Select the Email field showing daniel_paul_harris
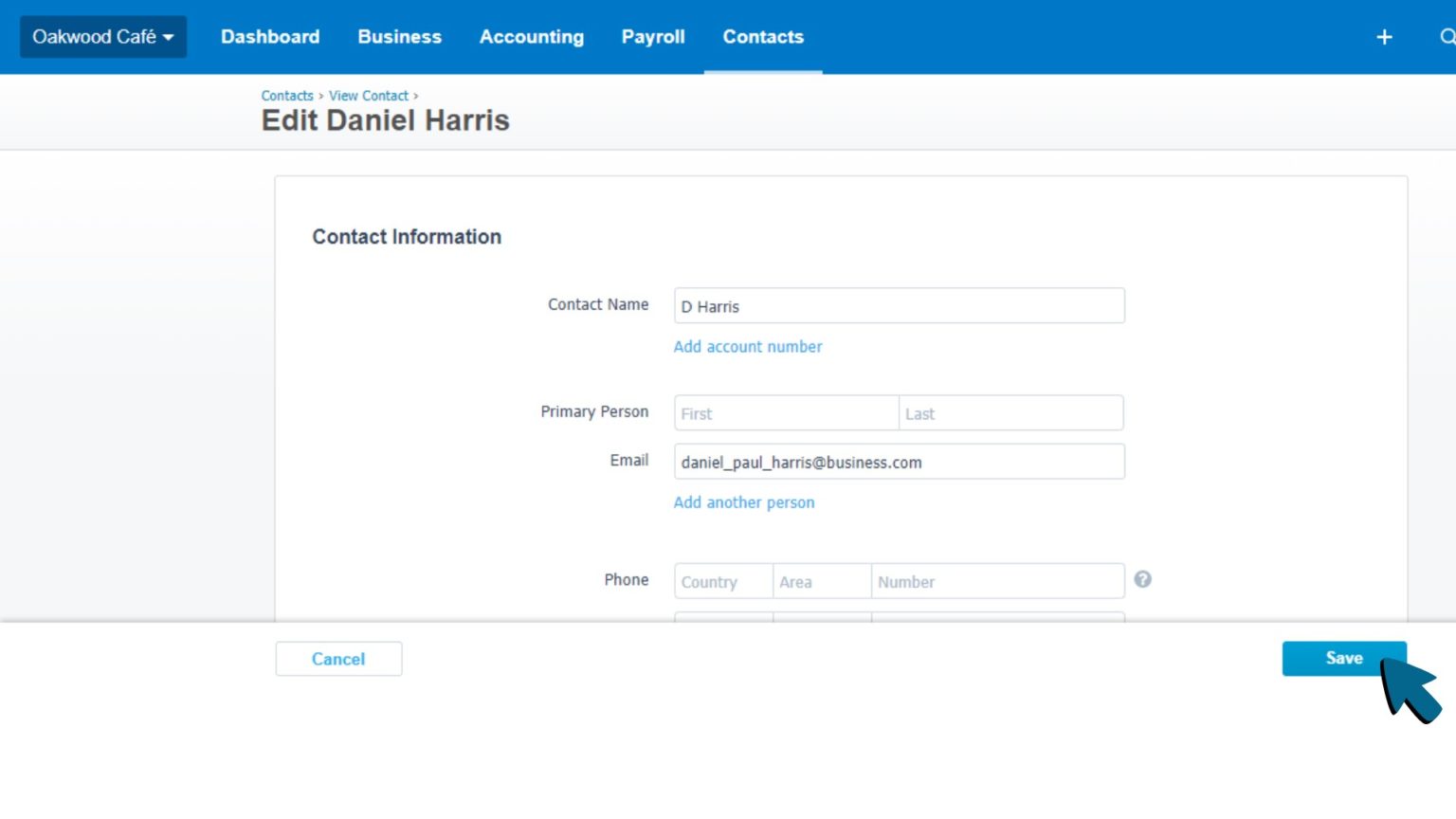 point(898,462)
